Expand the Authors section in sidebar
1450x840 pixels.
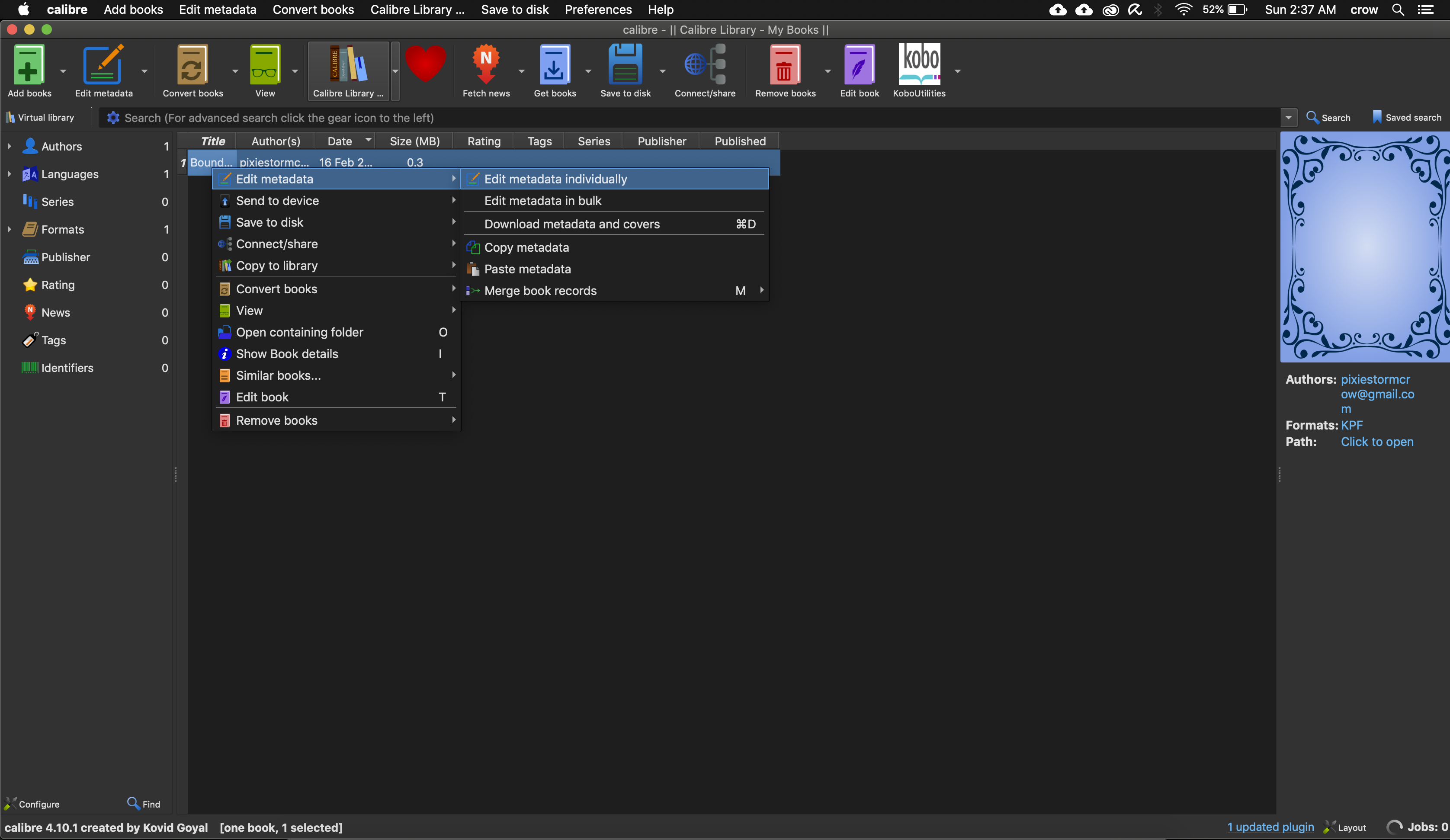click(10, 146)
